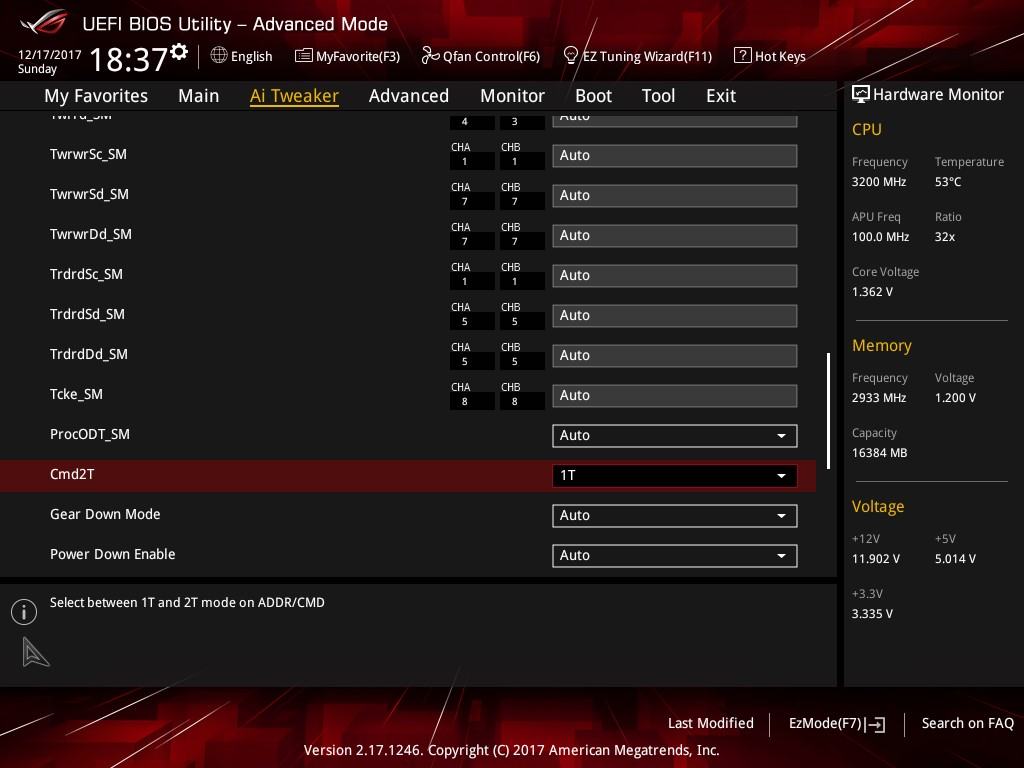1024x768 pixels.
Task: Click the +12V value 11.902 V
Action: (x=875, y=559)
